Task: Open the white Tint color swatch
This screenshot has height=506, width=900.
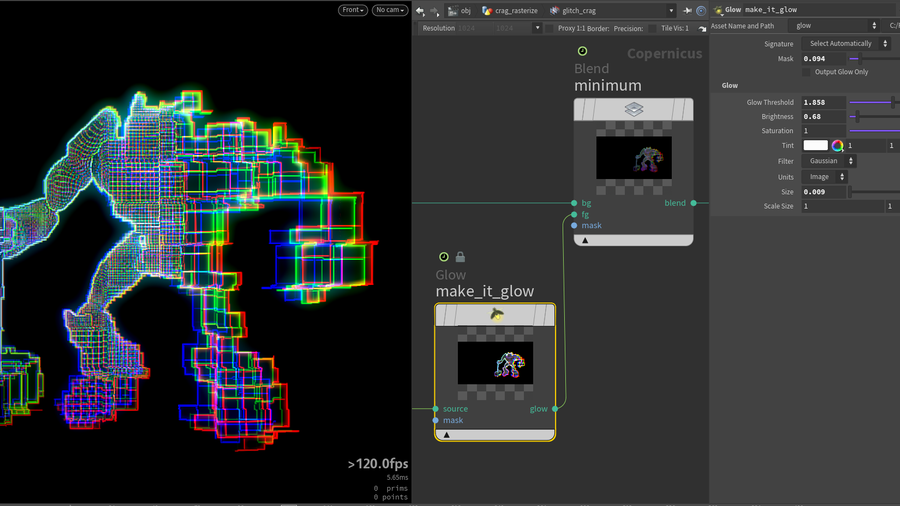Action: (x=815, y=146)
